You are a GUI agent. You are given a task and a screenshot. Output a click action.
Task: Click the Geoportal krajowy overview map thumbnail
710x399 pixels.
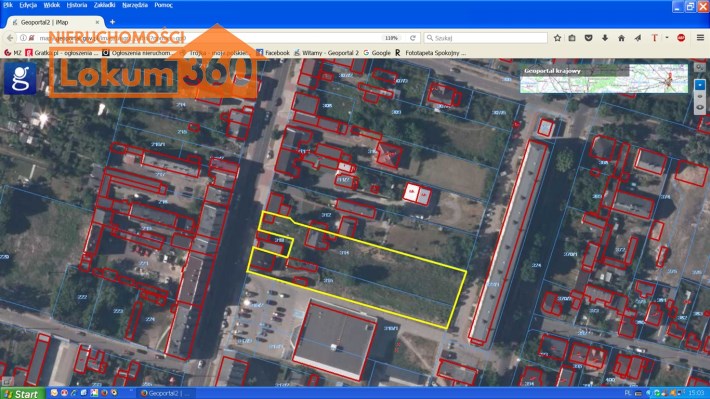click(604, 78)
